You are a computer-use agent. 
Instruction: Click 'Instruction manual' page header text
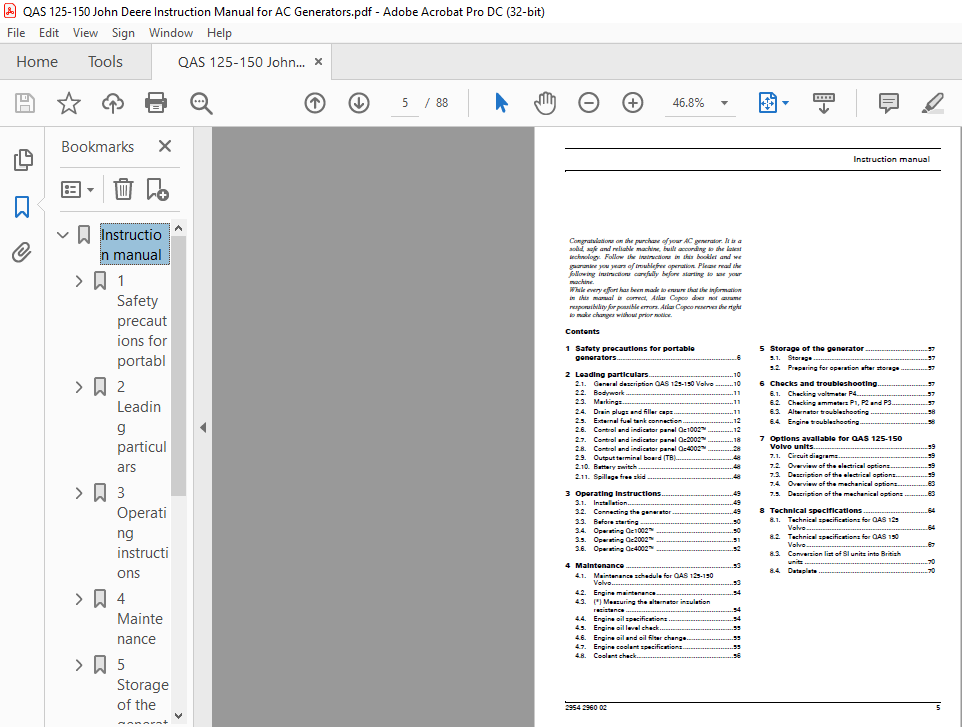[x=891, y=159]
